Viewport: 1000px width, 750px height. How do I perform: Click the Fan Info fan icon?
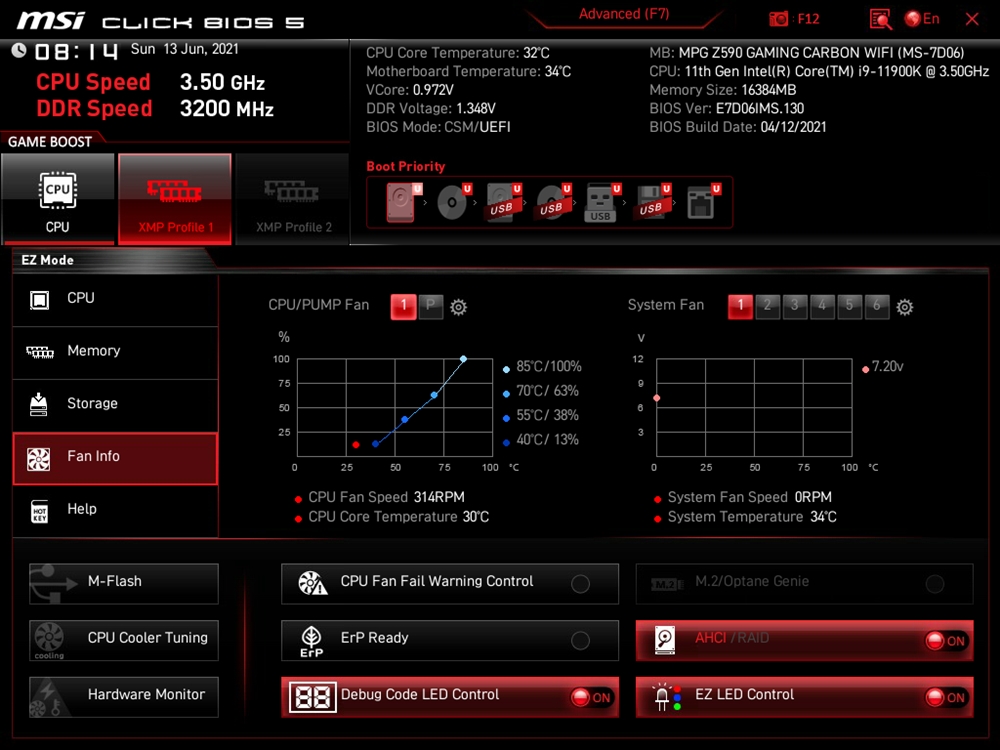(x=39, y=458)
